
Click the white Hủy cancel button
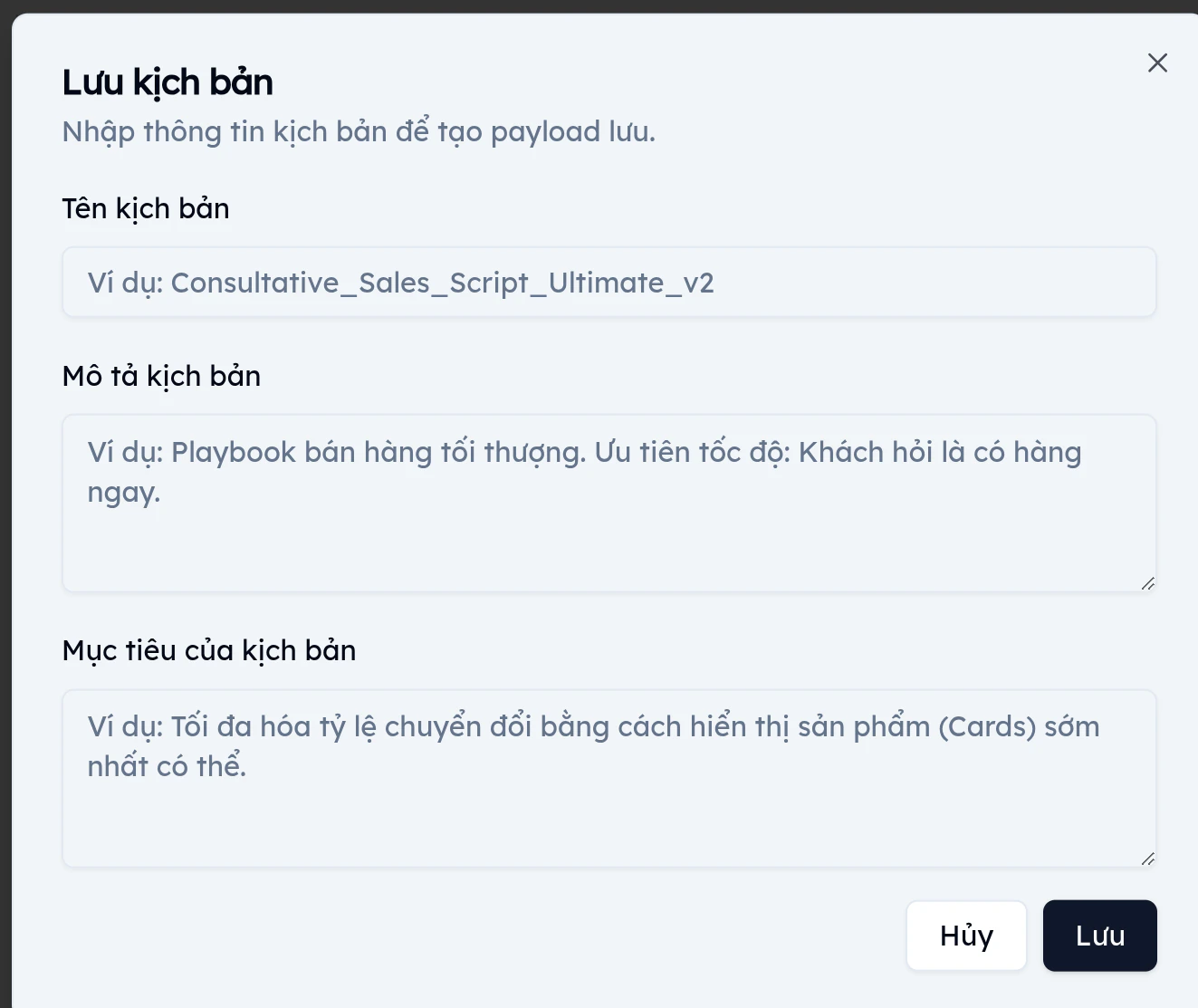coord(965,936)
